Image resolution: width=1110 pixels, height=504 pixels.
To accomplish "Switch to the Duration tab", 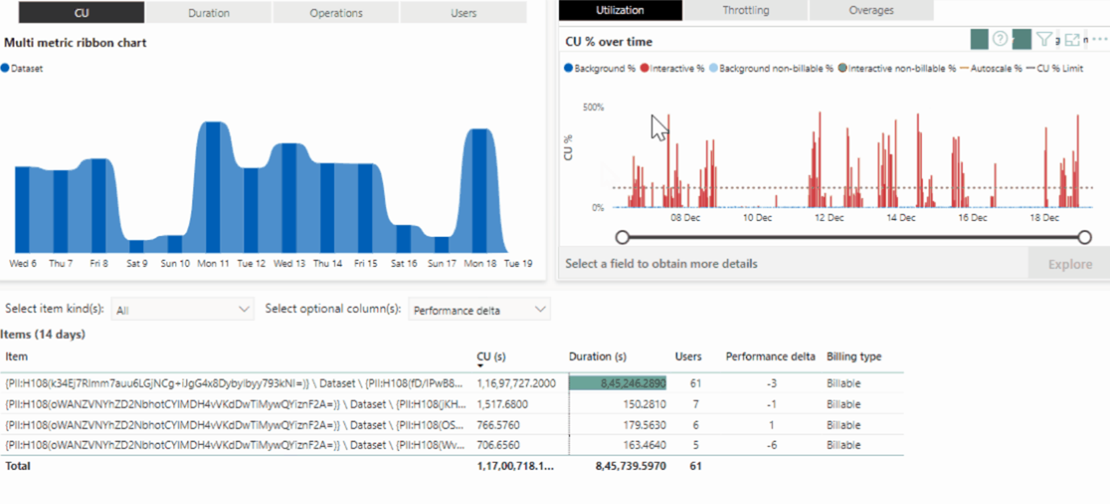I will pos(208,13).
